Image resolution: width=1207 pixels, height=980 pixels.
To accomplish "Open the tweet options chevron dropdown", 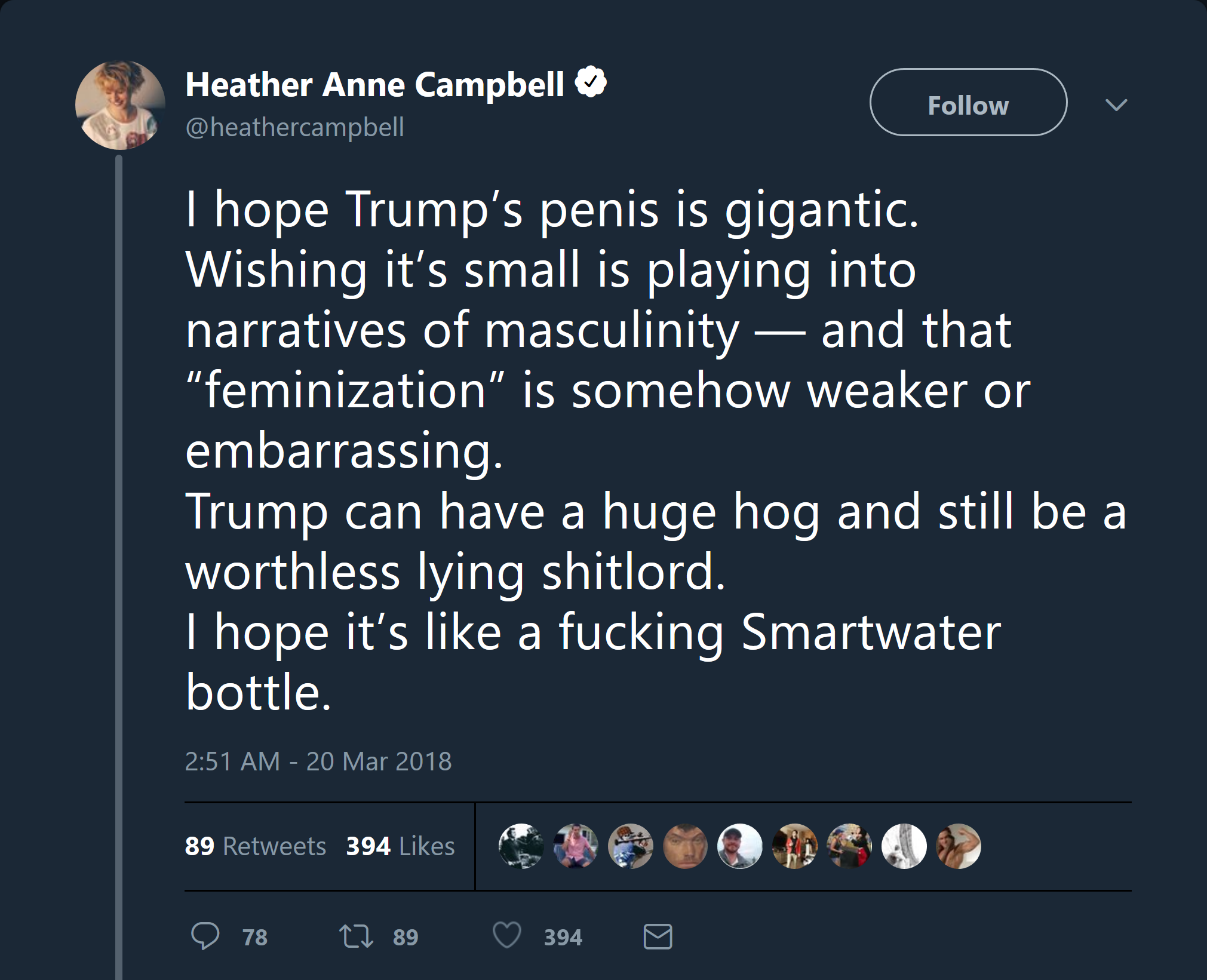I will pos(1116,105).
